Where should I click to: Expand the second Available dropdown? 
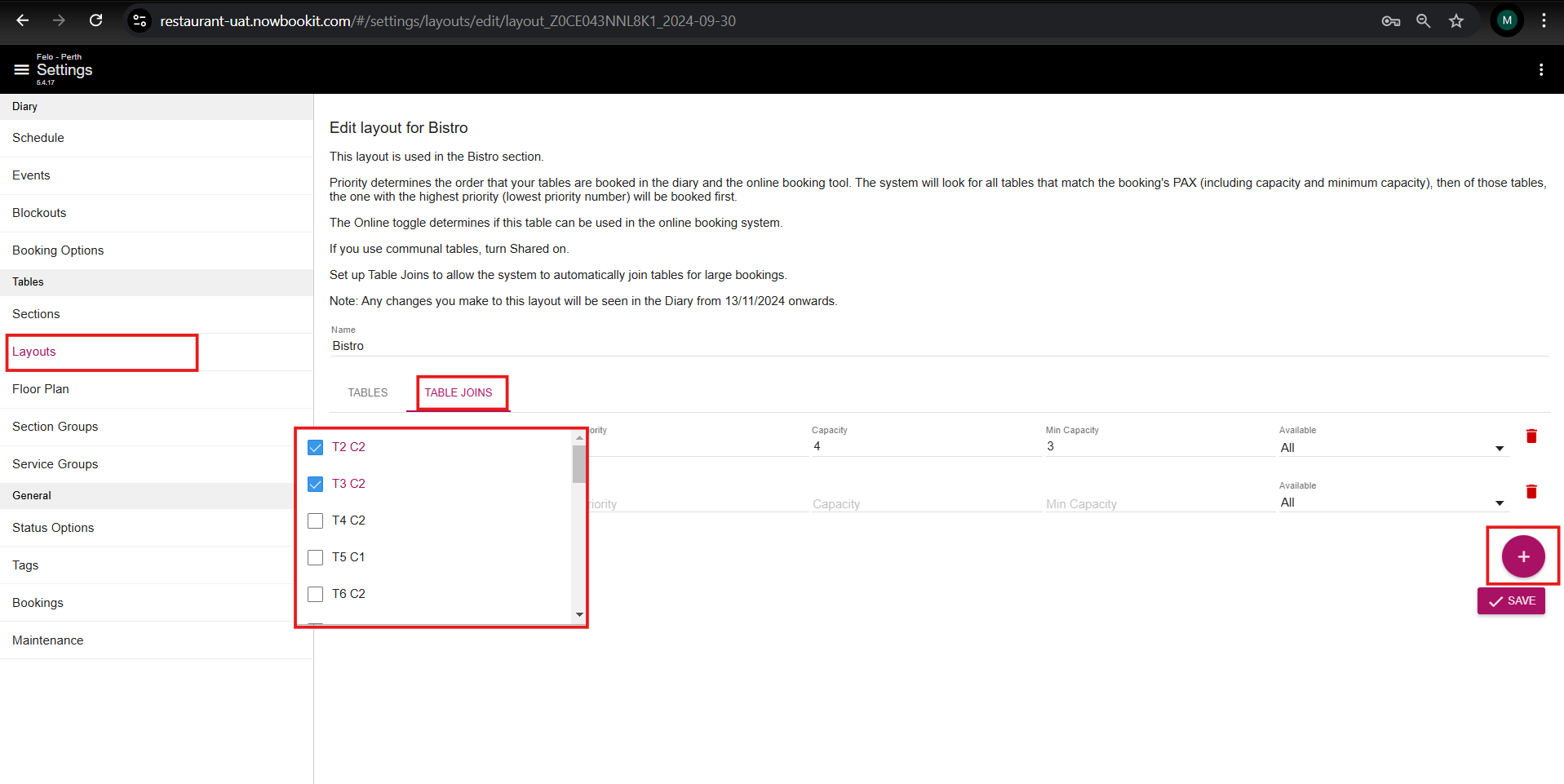point(1499,503)
